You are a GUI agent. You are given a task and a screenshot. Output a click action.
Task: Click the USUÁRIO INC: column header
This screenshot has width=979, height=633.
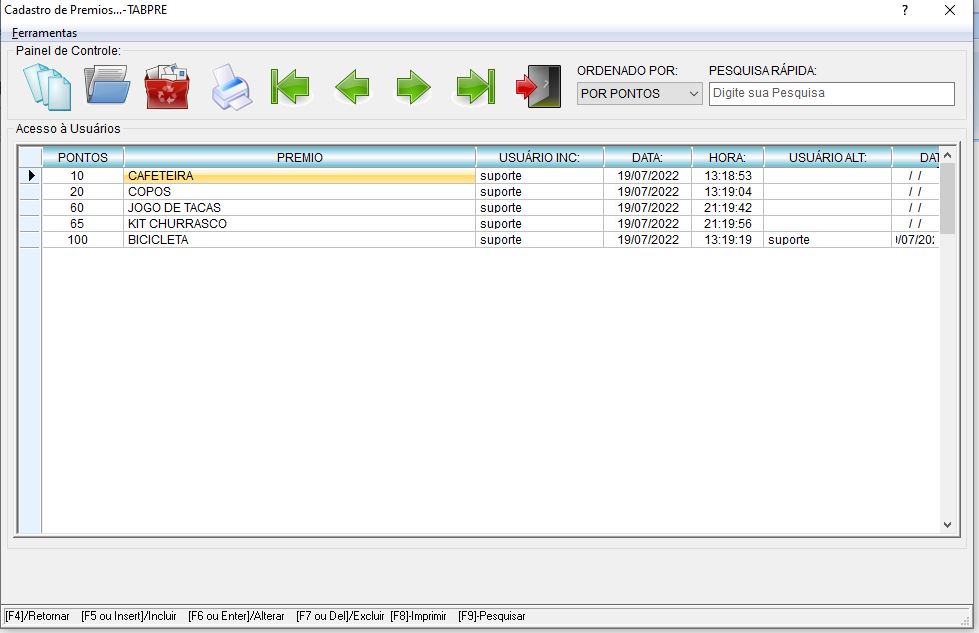(x=539, y=157)
